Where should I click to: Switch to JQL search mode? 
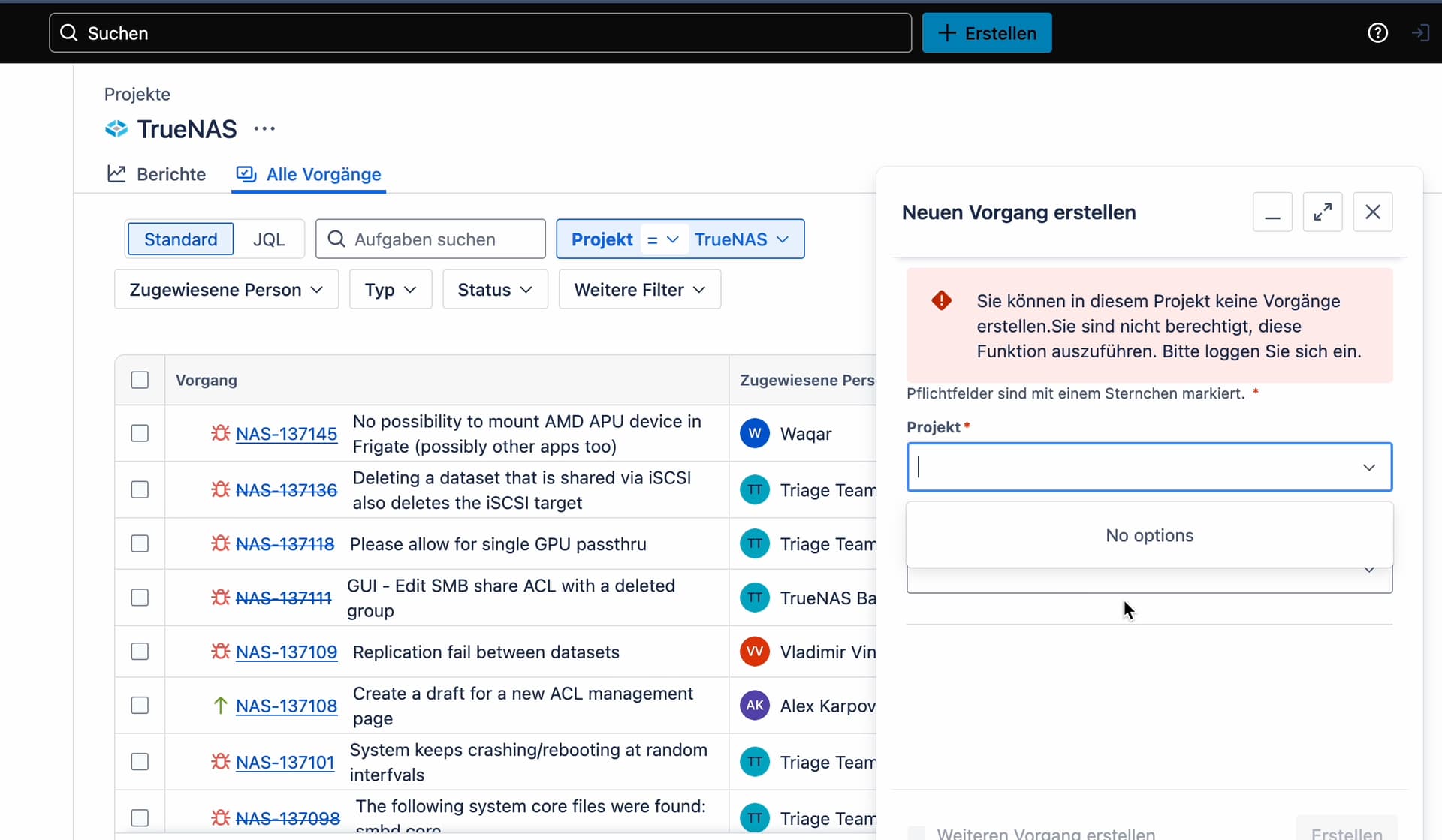[x=268, y=239]
